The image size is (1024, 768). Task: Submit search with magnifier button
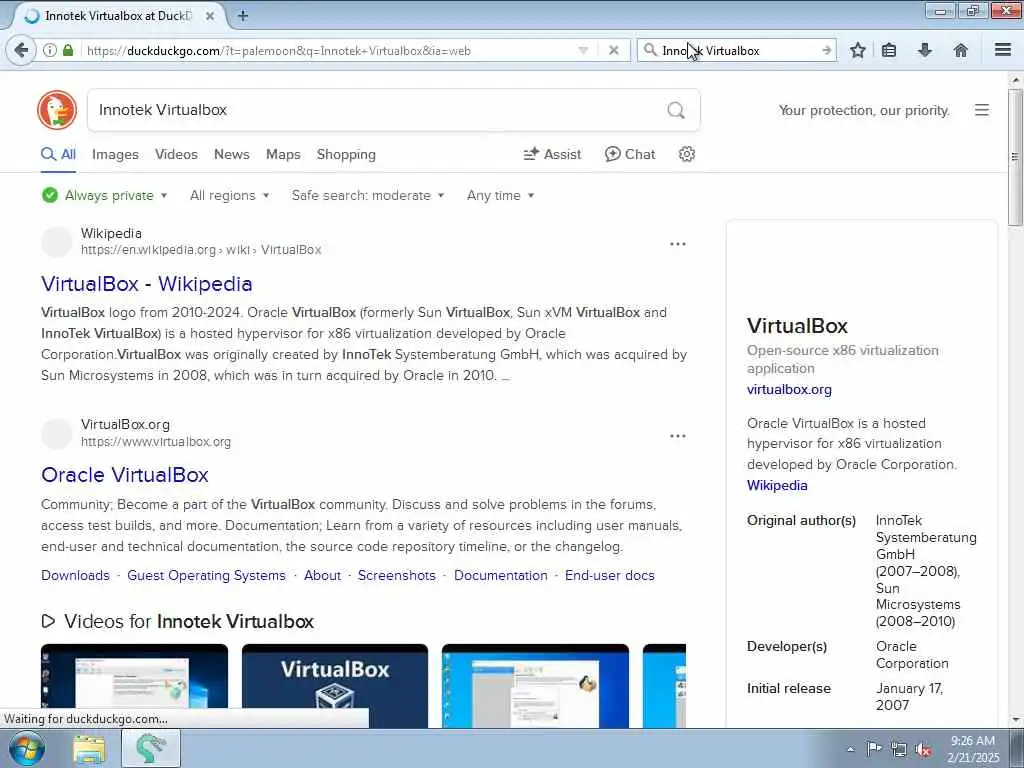[676, 110]
